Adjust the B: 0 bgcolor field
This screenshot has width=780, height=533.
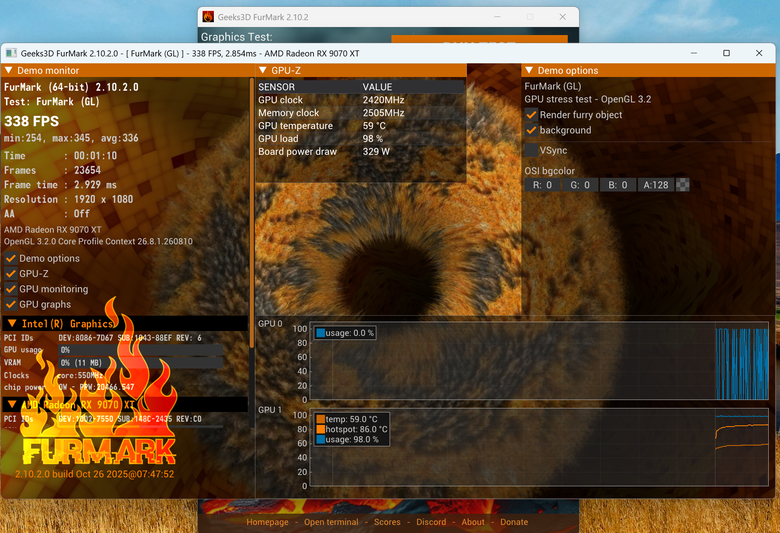617,185
